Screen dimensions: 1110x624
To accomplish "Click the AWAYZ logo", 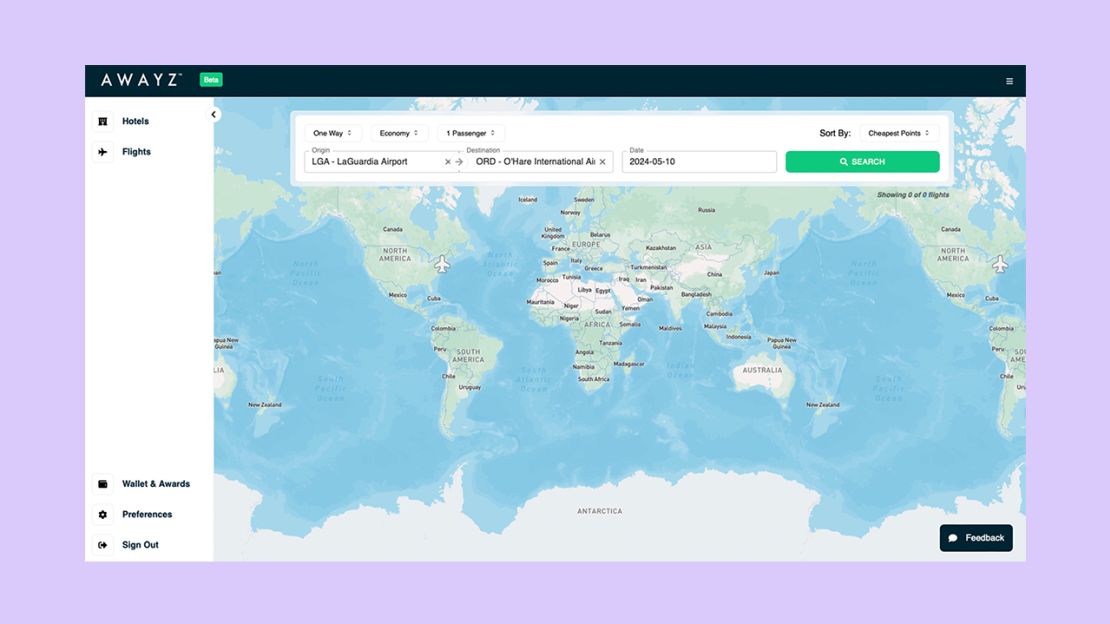I will pyautogui.click(x=141, y=80).
